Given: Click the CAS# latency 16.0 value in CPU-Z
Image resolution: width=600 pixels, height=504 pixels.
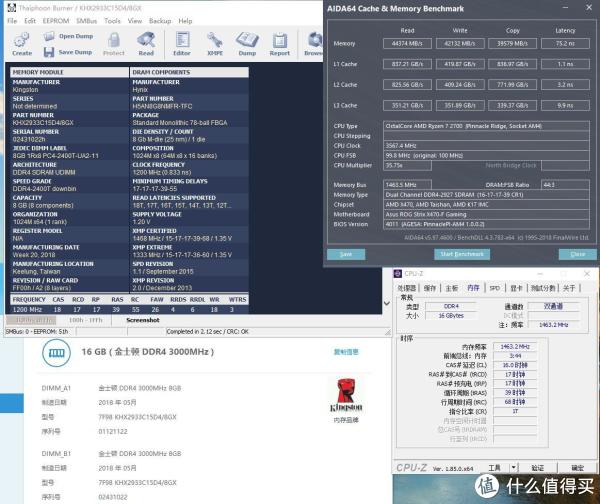Looking at the screenshot, I should tap(515, 365).
